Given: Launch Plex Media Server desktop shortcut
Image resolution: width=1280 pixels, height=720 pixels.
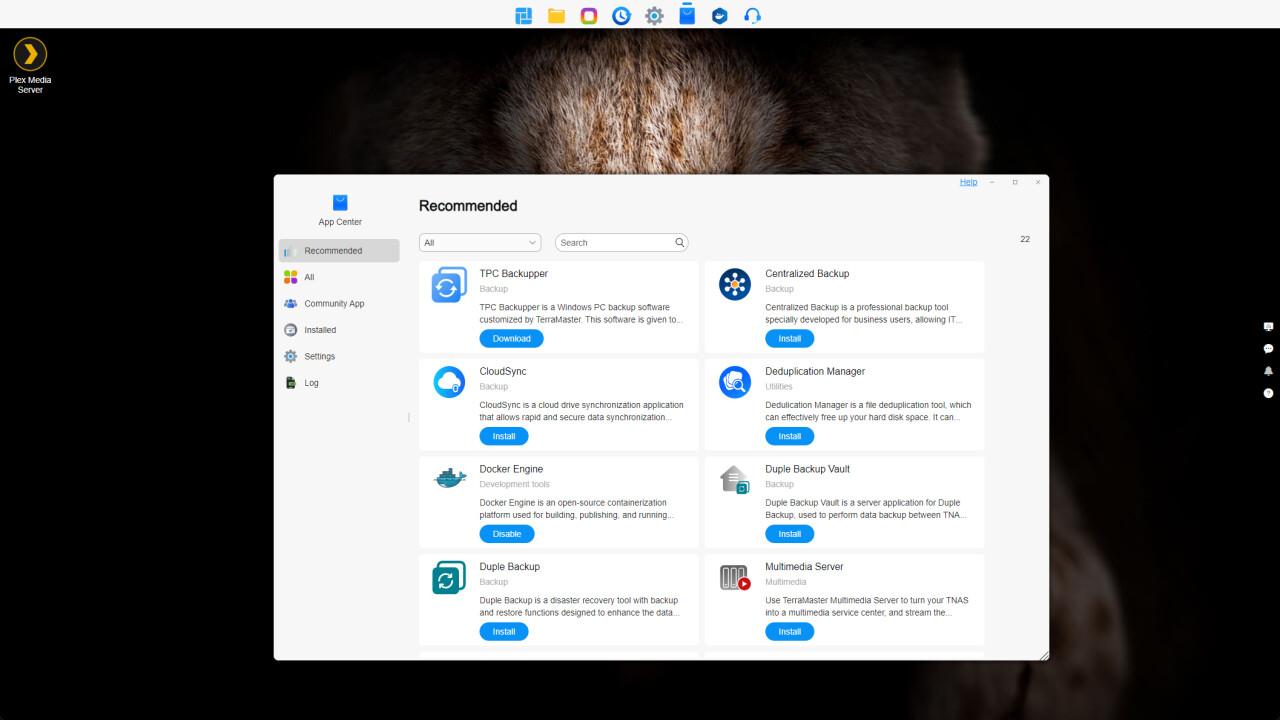Looking at the screenshot, I should 30,65.
